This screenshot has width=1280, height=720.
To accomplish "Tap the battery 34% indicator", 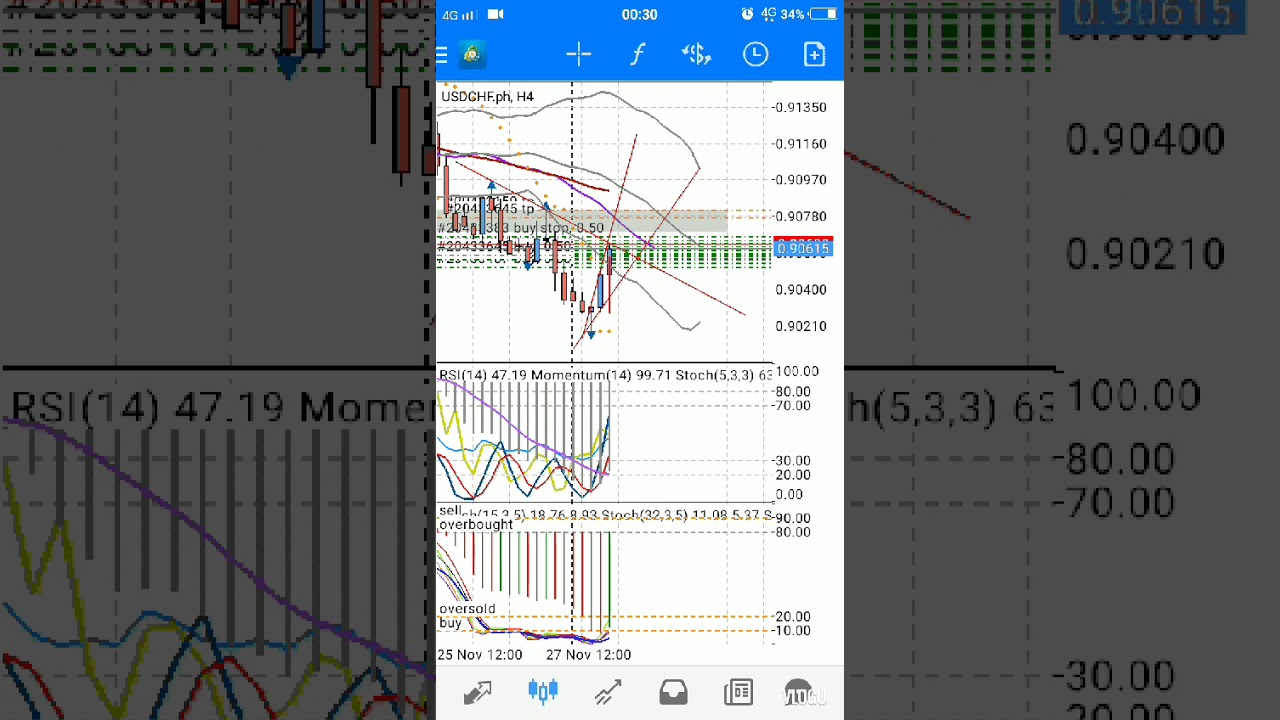I will (811, 14).
